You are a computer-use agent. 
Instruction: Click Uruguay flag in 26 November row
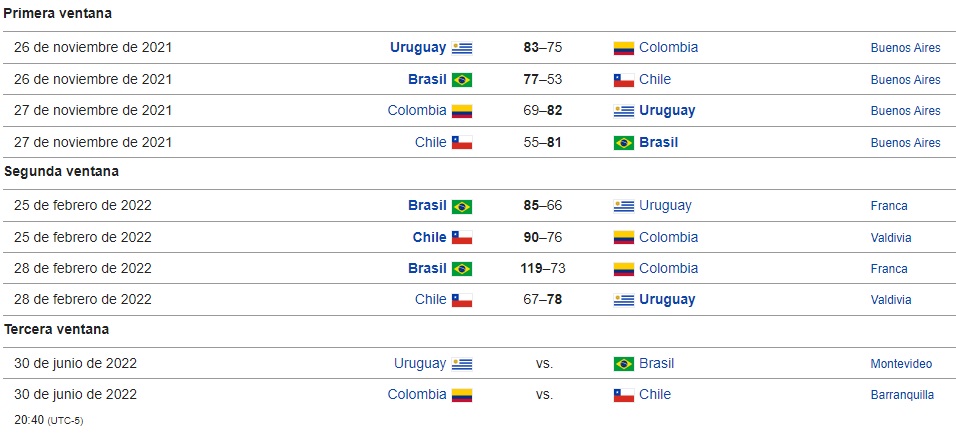(462, 48)
